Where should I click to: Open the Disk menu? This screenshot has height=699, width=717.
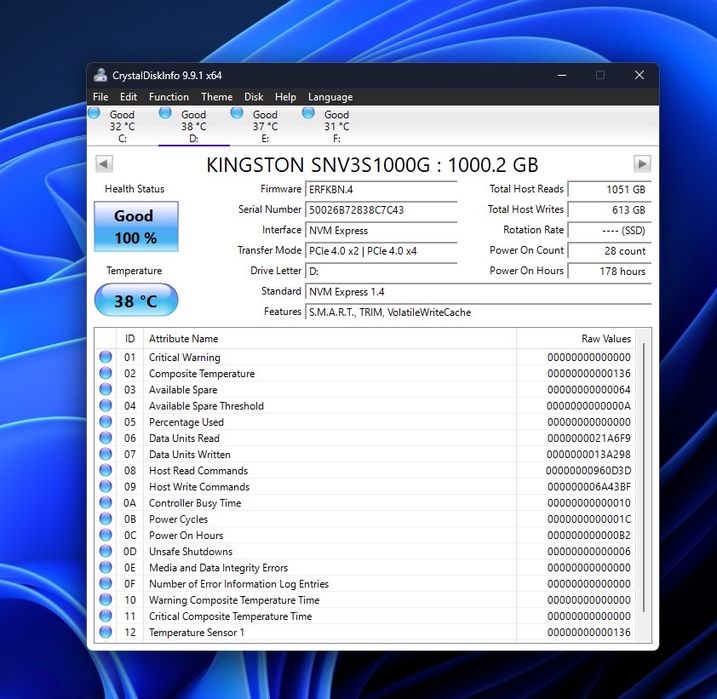tap(253, 97)
